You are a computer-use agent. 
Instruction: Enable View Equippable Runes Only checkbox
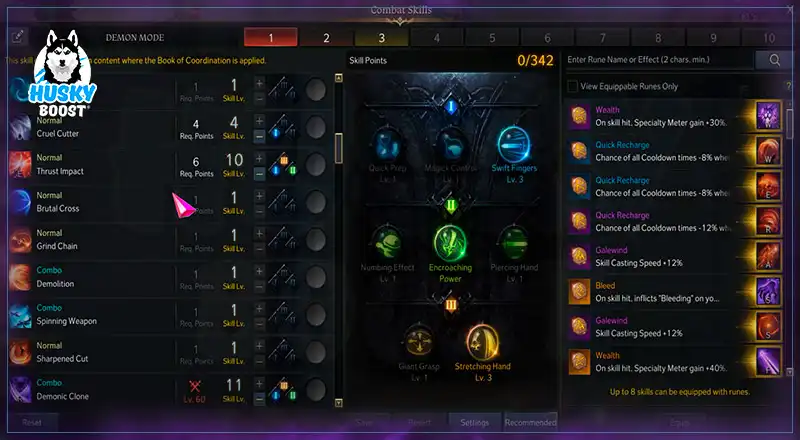(572, 86)
